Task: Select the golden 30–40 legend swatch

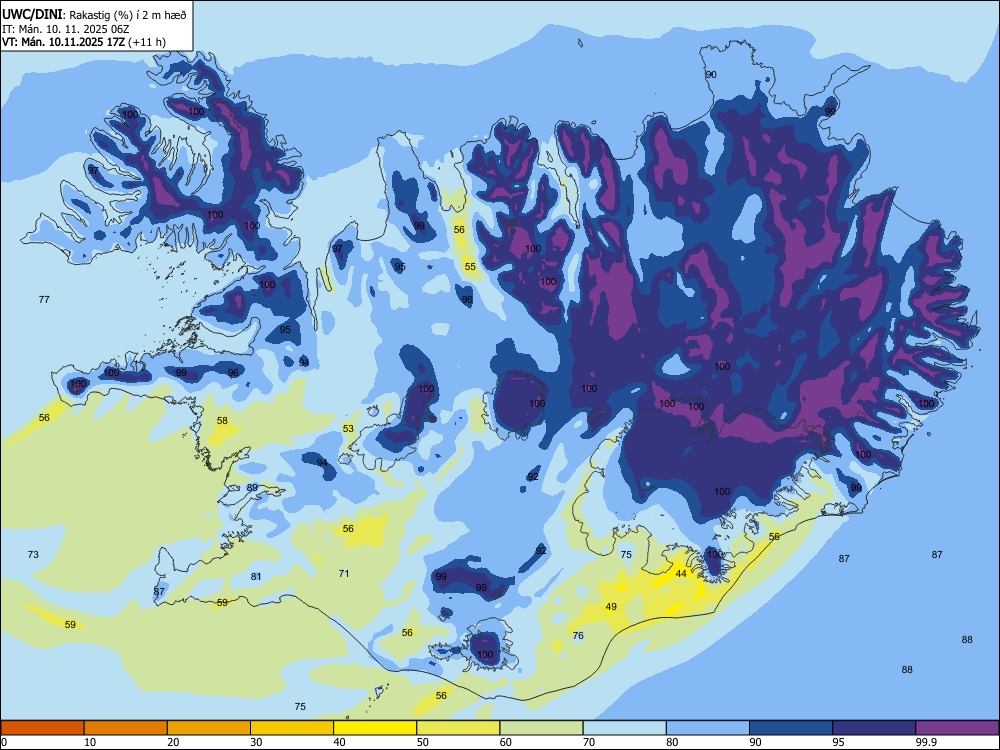Action: click(x=292, y=728)
